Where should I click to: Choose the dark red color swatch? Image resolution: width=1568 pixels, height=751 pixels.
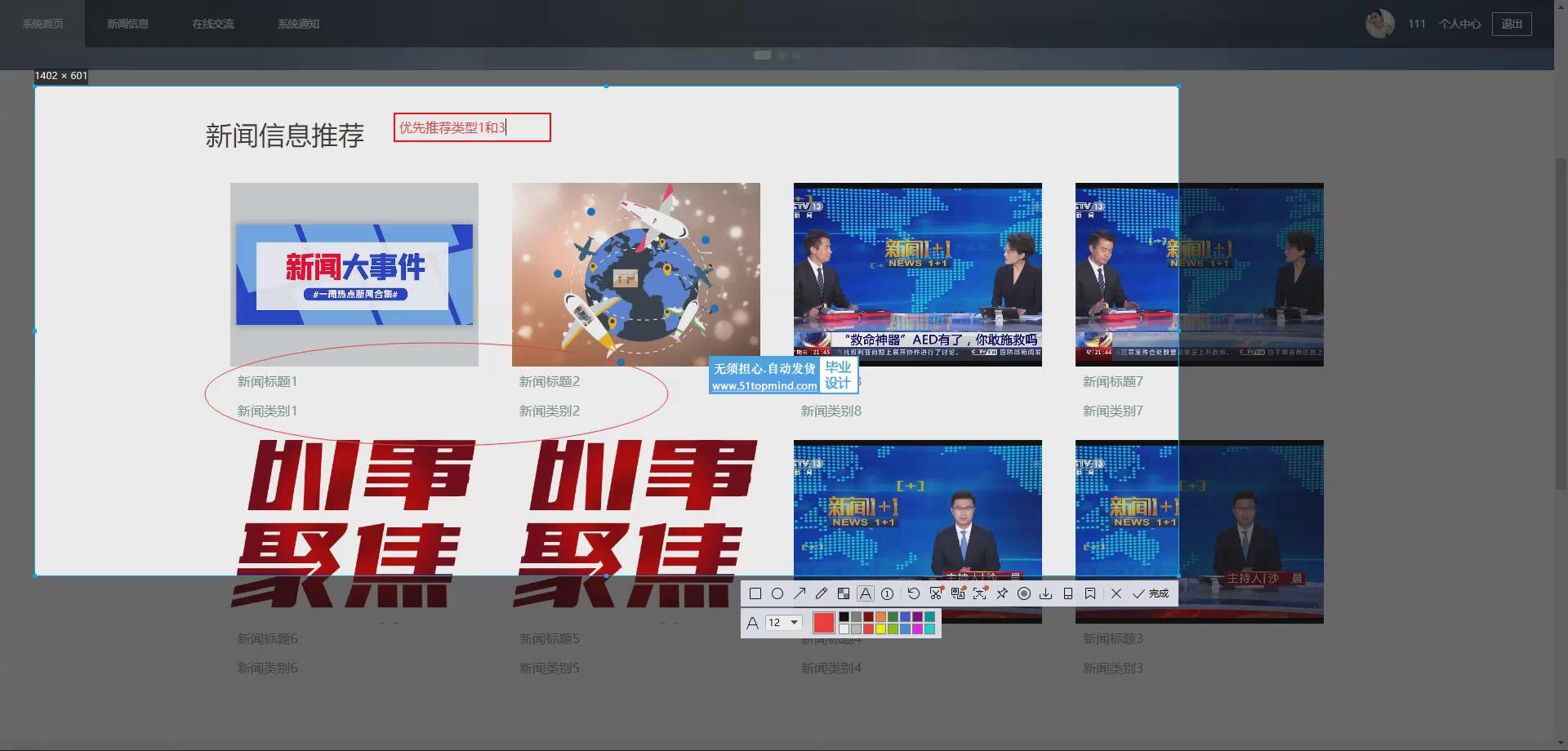(x=869, y=617)
